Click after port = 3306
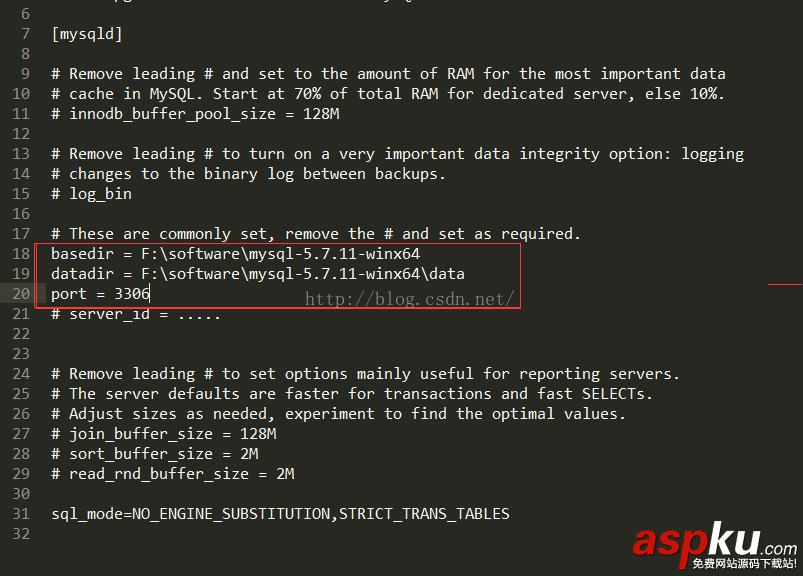The width and height of the screenshot is (803, 576). coord(150,294)
